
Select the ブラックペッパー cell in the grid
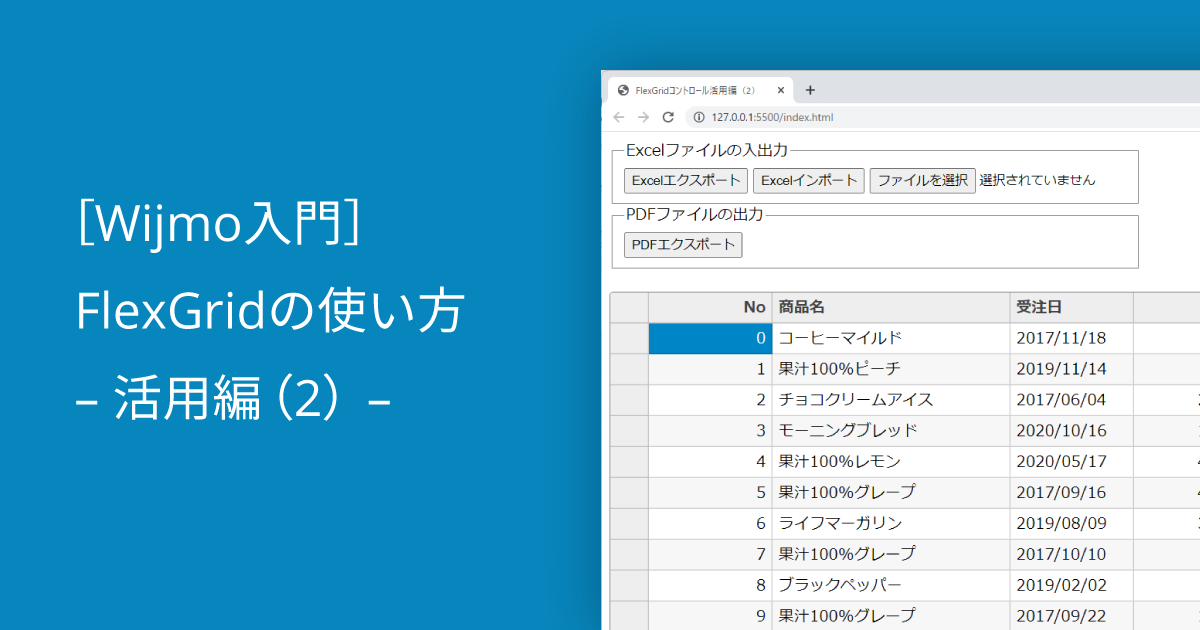[x=850, y=585]
